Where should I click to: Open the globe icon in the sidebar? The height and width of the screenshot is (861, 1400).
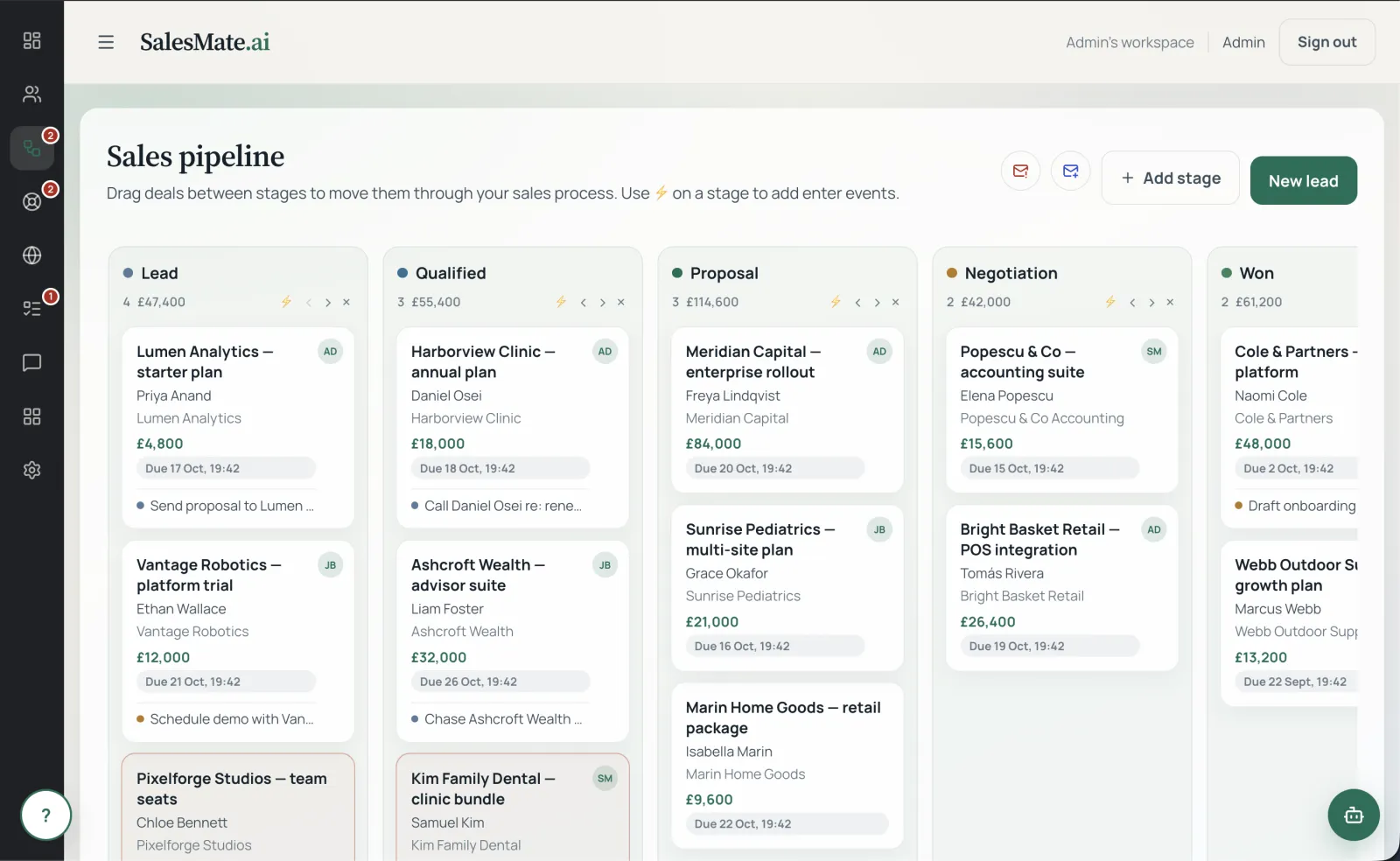coord(31,255)
